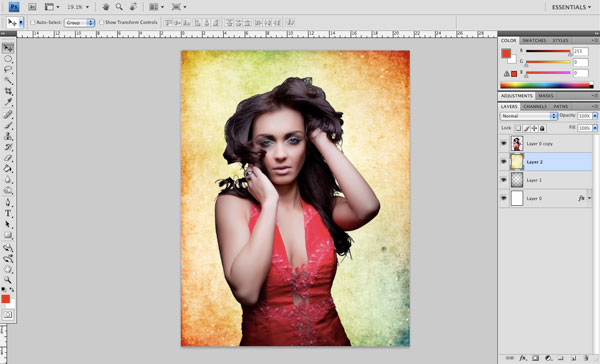The width and height of the screenshot is (600, 364).
Task: Click the Hand tool in application bar
Action: coord(106,7)
